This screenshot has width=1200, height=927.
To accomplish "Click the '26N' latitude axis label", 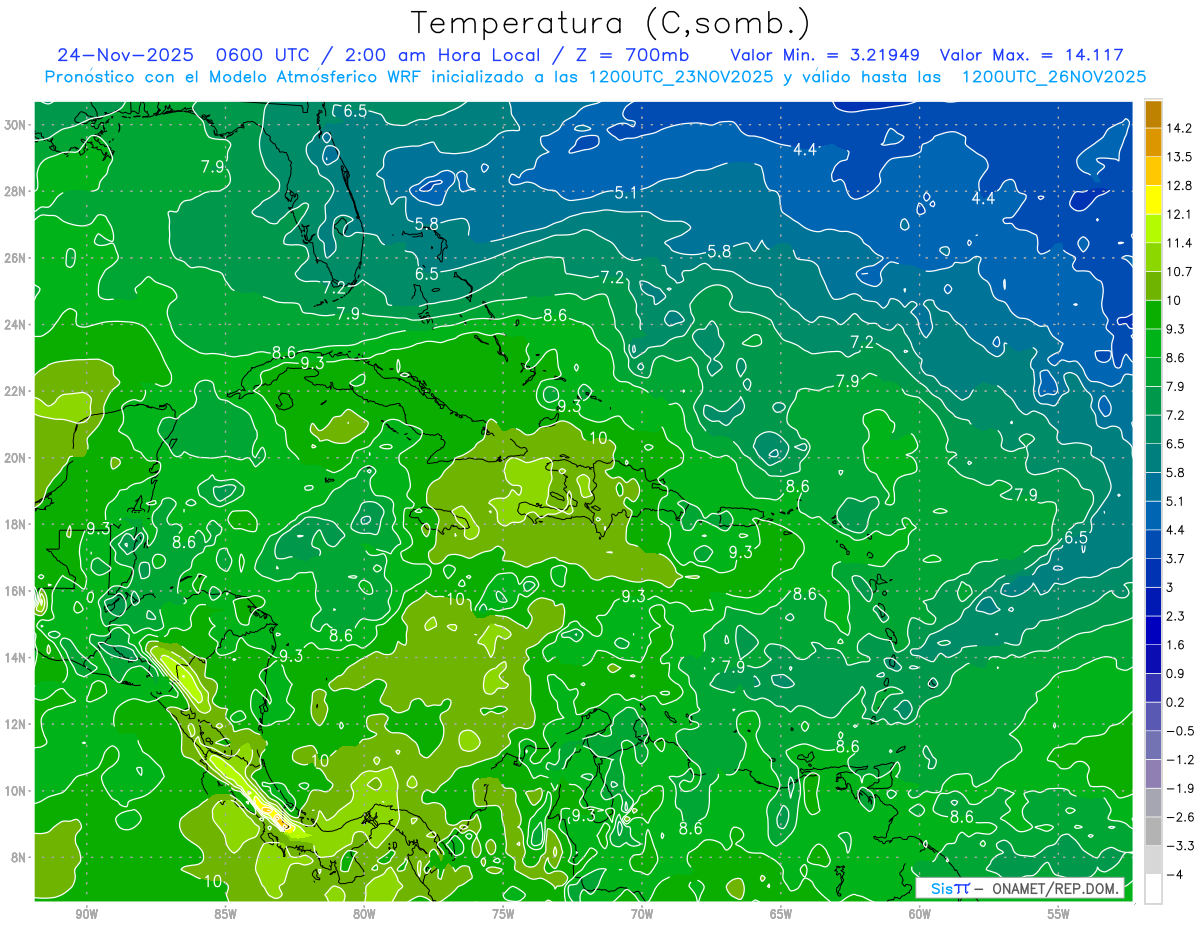I will tap(15, 258).
